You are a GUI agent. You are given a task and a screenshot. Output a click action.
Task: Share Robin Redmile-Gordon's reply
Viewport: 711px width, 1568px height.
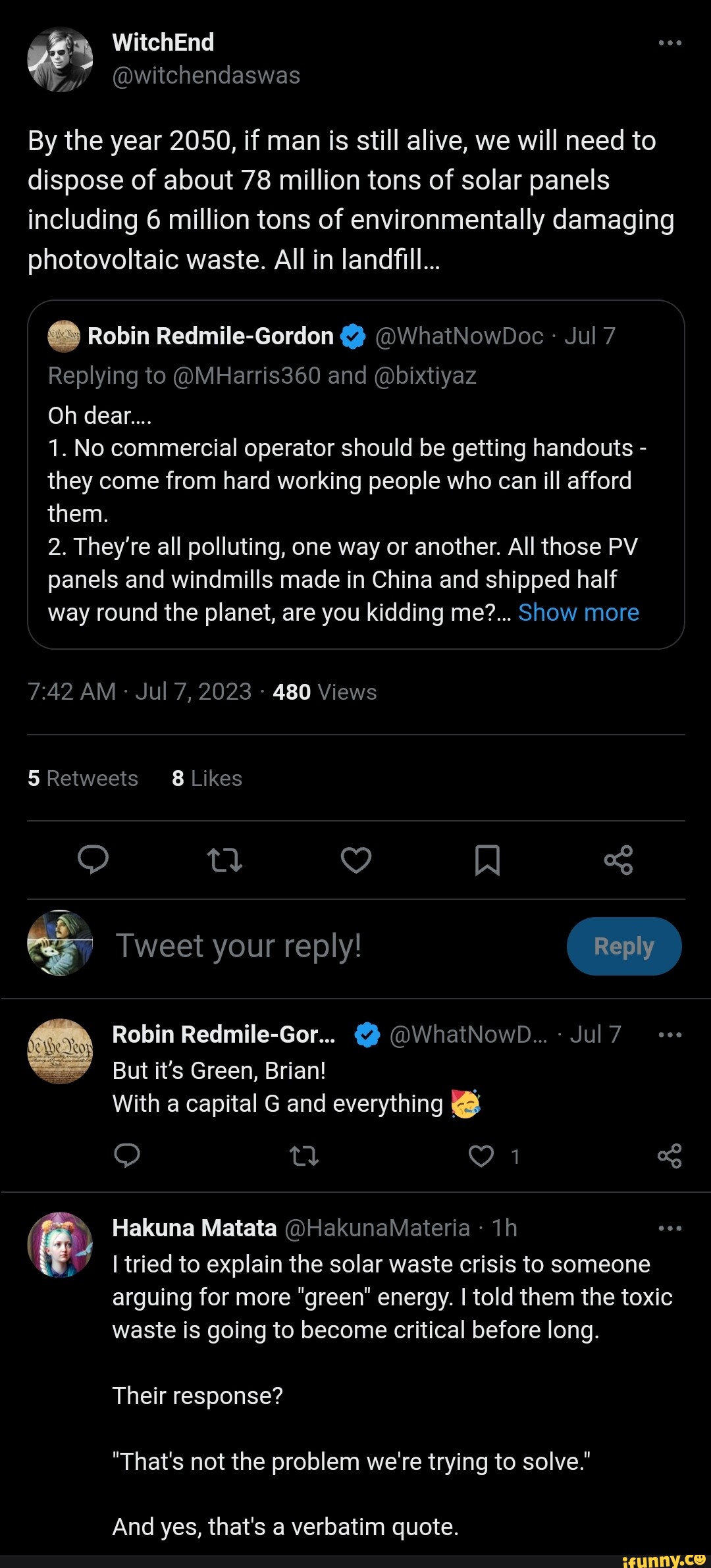670,1156
